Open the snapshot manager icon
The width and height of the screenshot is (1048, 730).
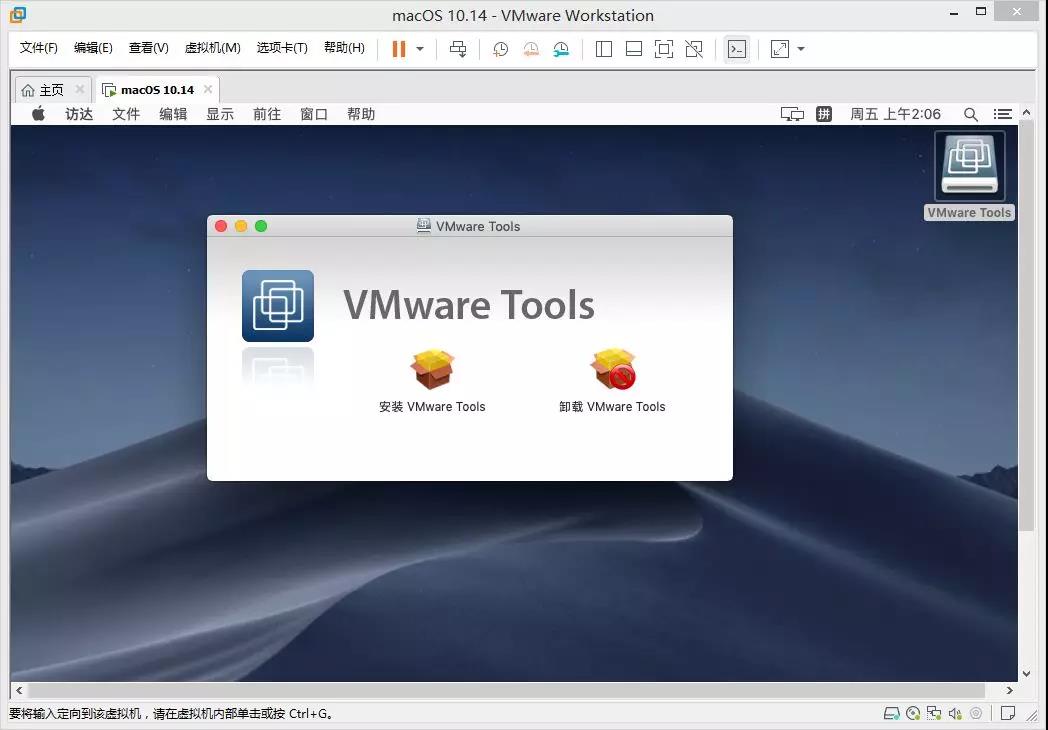(561, 49)
